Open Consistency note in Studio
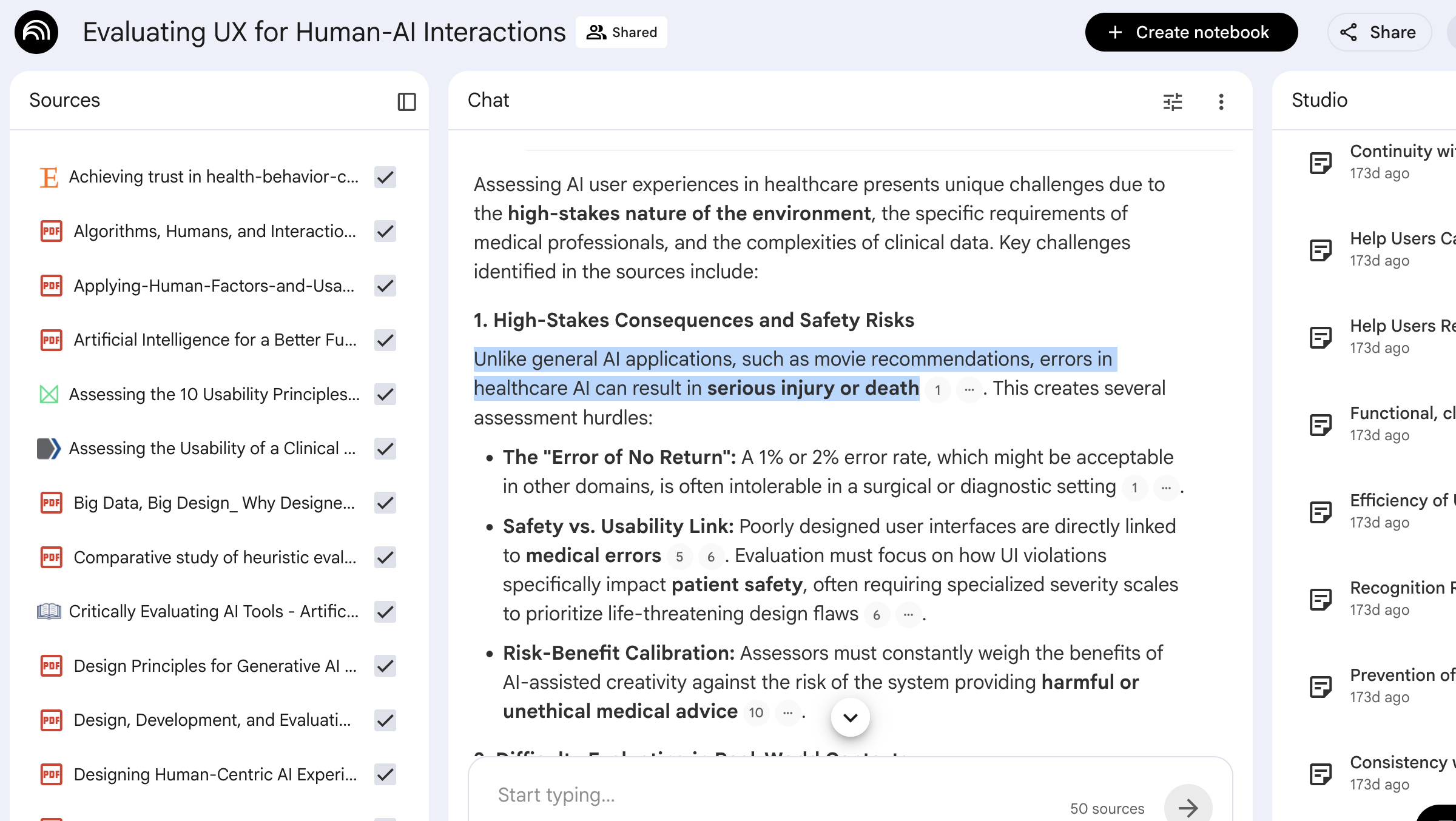 click(x=1381, y=773)
